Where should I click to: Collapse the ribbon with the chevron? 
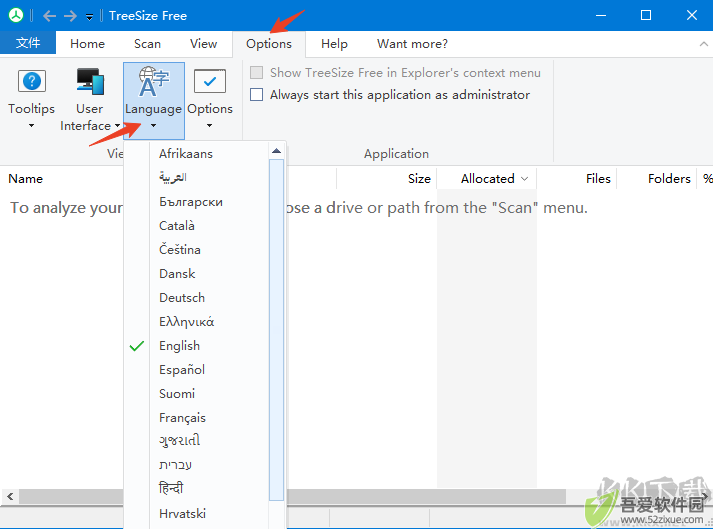tap(703, 44)
